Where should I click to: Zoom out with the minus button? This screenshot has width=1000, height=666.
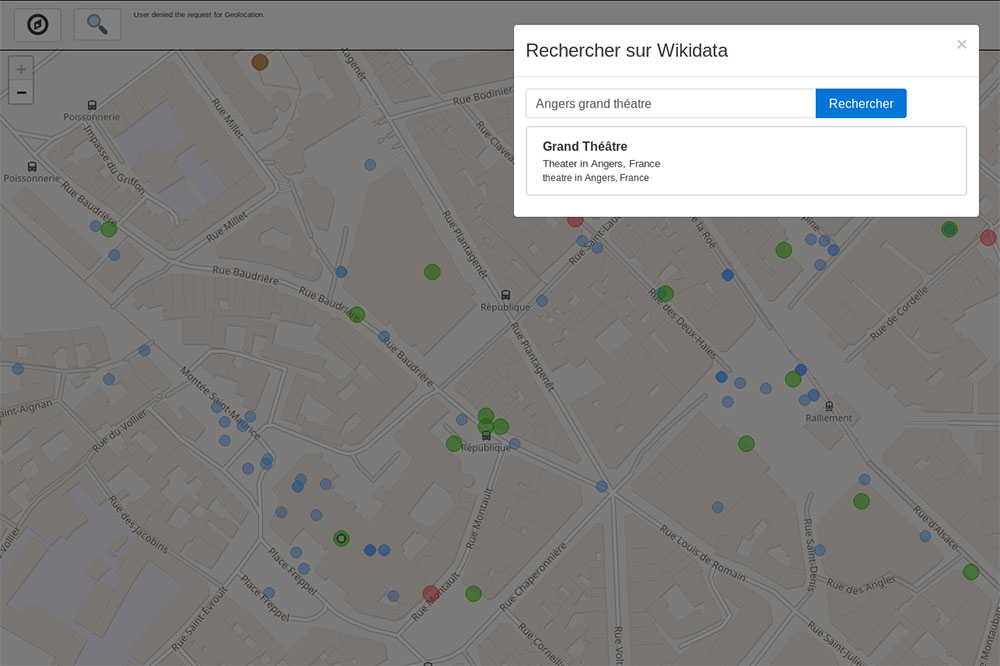[21, 93]
